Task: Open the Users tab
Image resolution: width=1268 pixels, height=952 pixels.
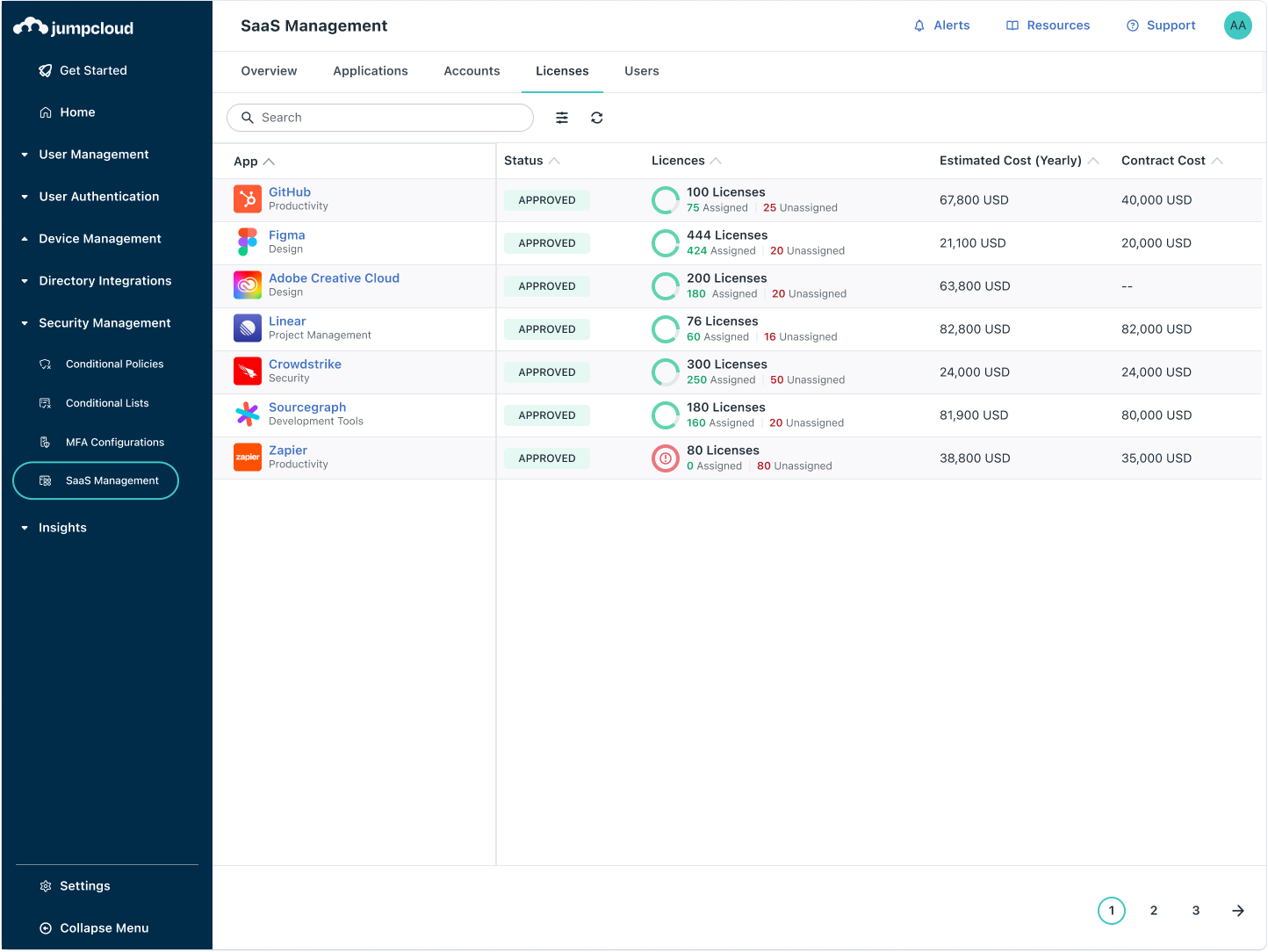Action: coord(641,71)
